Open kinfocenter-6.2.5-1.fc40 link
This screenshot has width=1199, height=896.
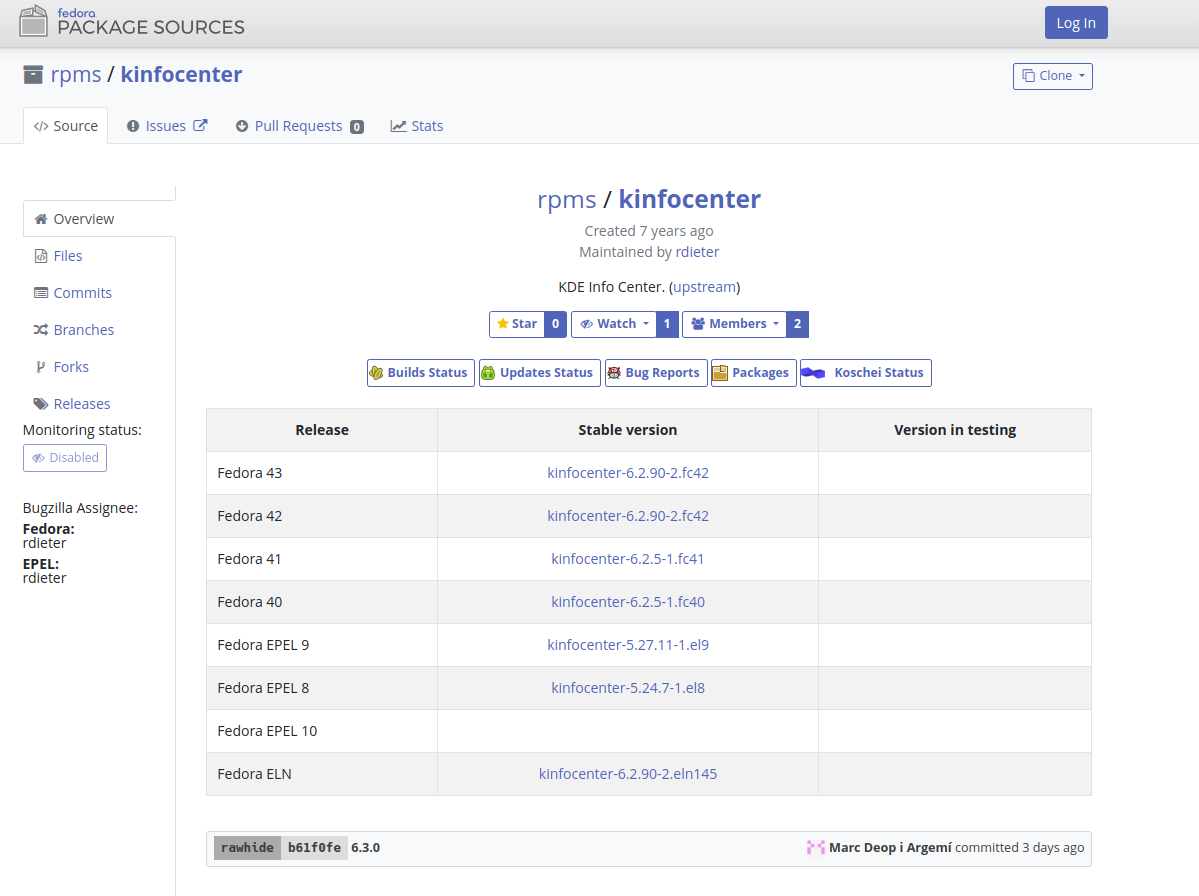pos(628,602)
